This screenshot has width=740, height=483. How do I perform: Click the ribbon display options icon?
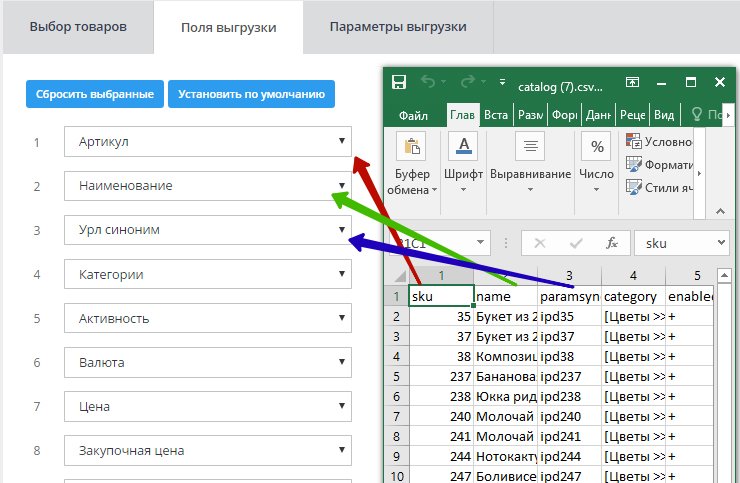click(x=632, y=83)
